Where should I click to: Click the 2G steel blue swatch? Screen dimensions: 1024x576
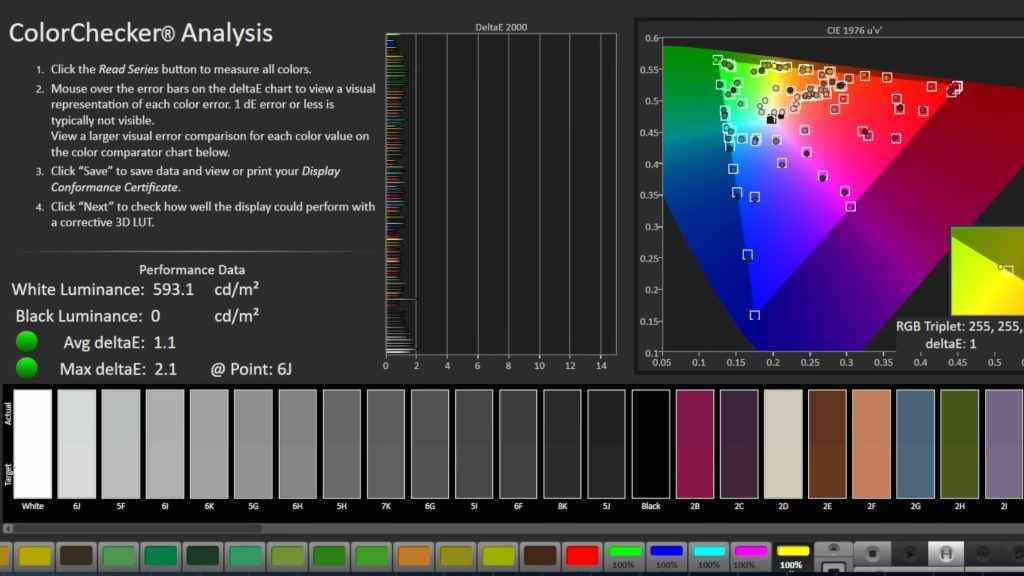pos(916,444)
